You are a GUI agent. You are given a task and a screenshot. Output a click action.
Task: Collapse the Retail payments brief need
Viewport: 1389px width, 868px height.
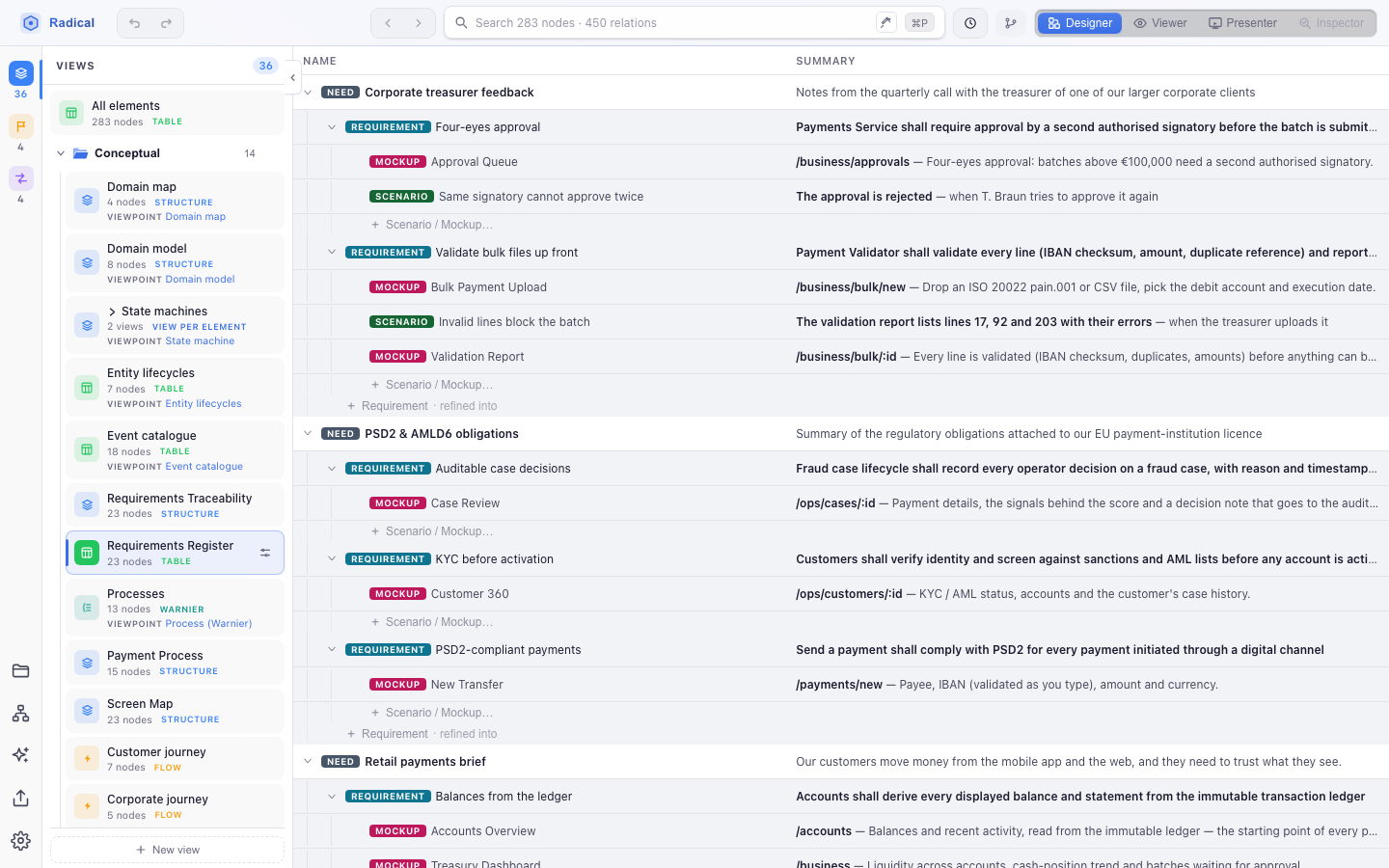pos(308,762)
